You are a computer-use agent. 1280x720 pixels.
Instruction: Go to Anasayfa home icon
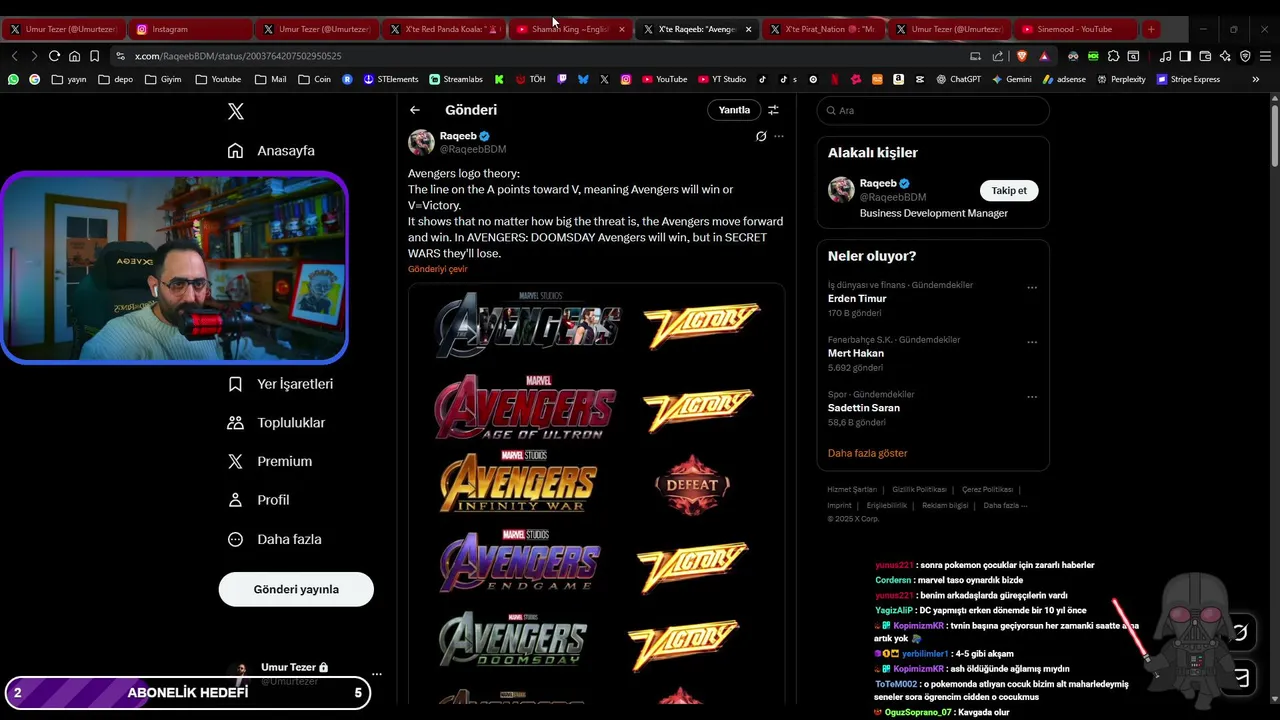pos(235,151)
